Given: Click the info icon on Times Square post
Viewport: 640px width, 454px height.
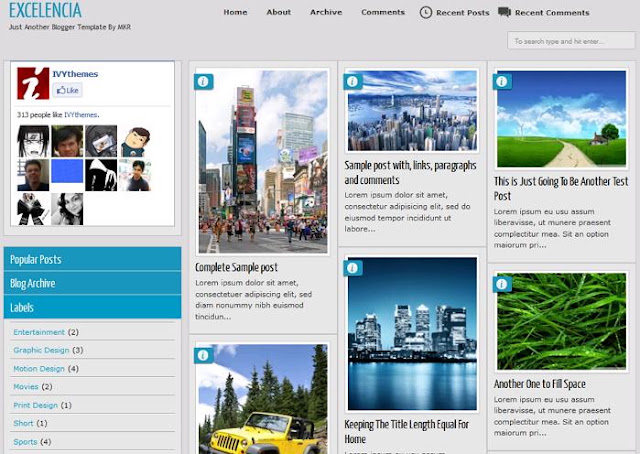Looking at the screenshot, I should (203, 82).
